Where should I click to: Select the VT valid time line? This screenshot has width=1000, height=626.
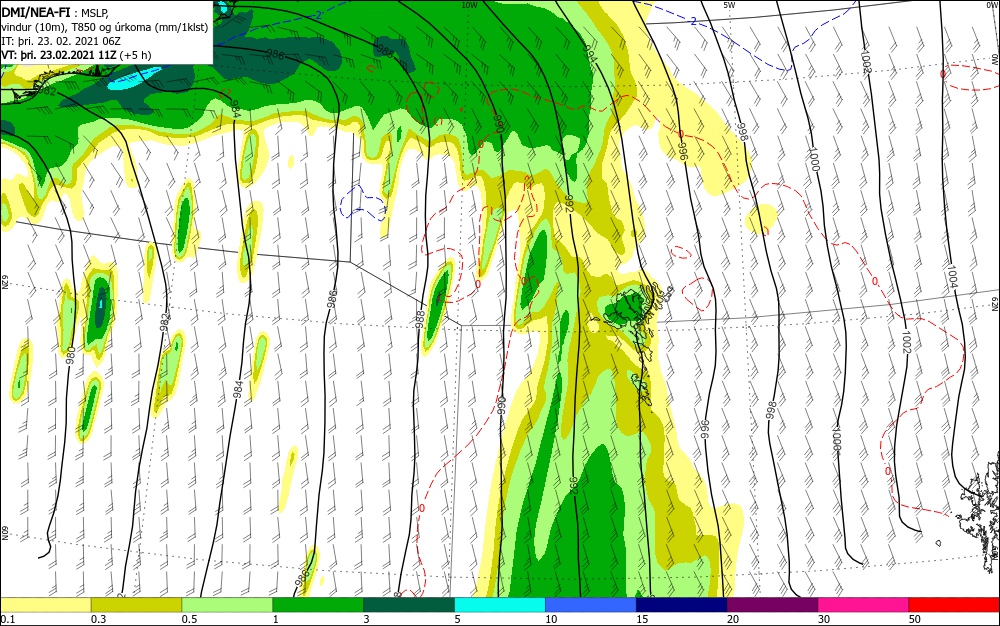[x=77, y=55]
